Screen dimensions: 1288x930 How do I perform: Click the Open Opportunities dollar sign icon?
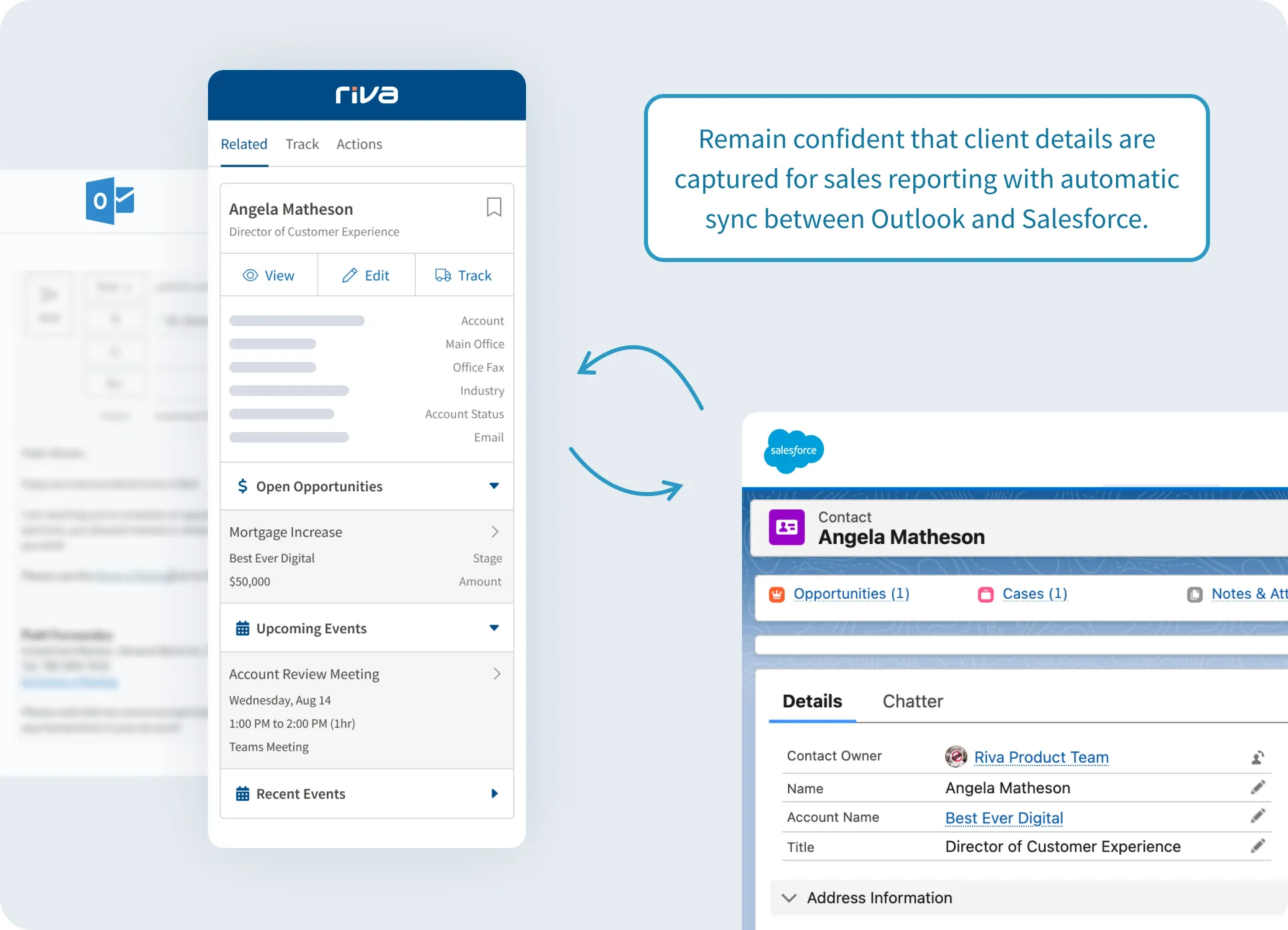coord(242,487)
